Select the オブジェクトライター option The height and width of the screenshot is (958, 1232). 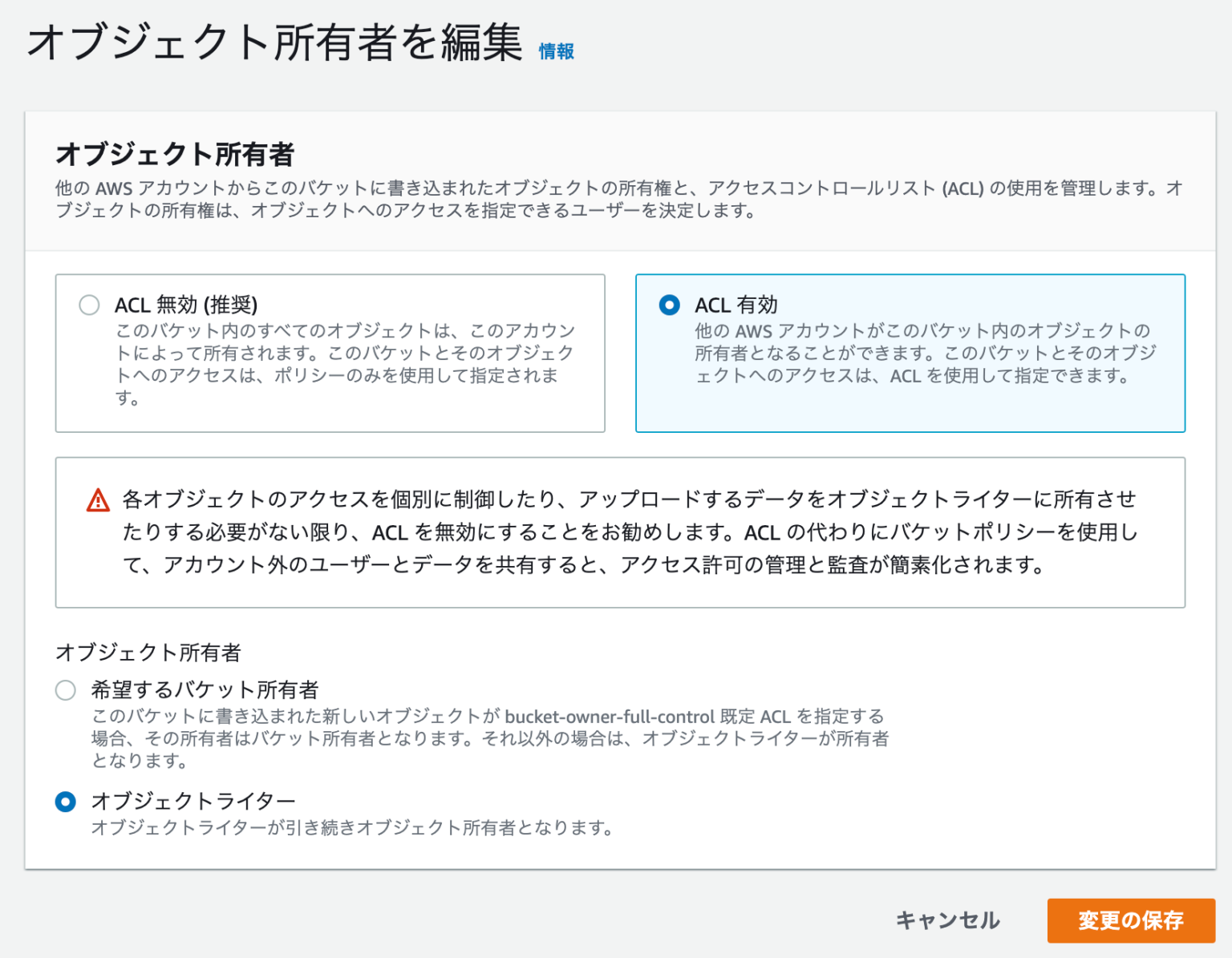point(66,802)
